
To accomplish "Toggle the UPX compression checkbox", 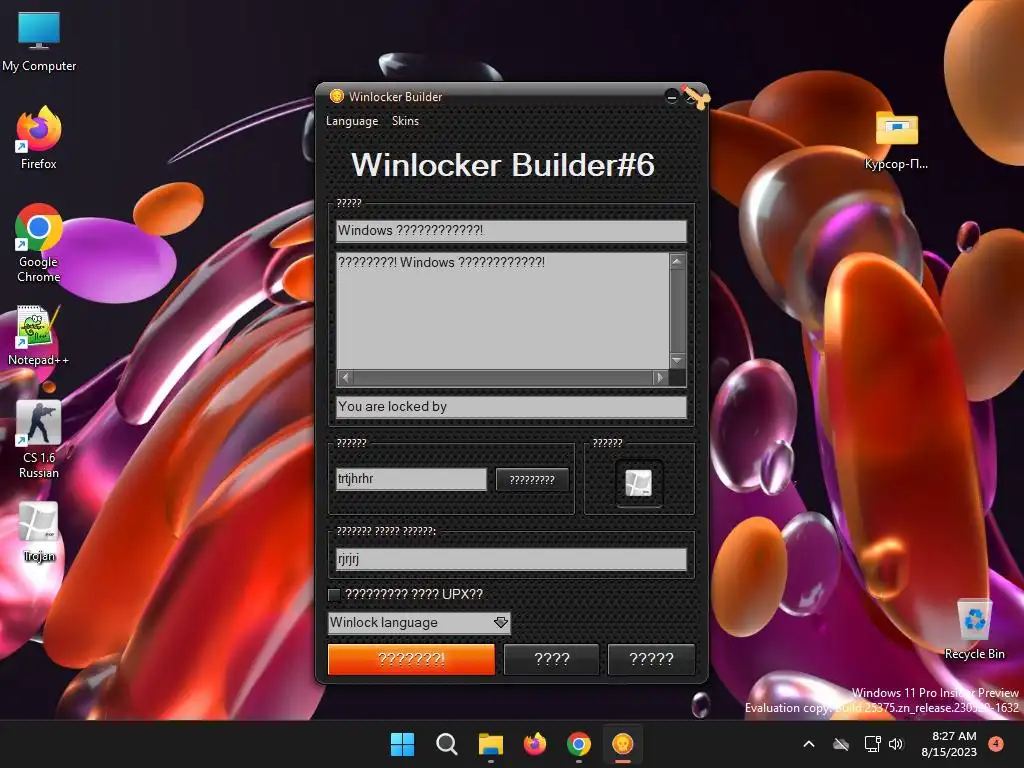I will point(334,594).
